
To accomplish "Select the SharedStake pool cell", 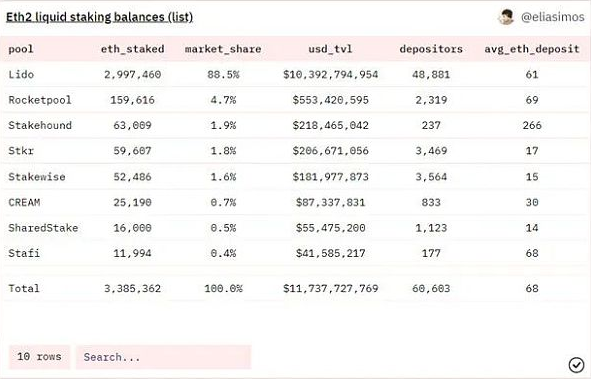I will pos(43,228).
